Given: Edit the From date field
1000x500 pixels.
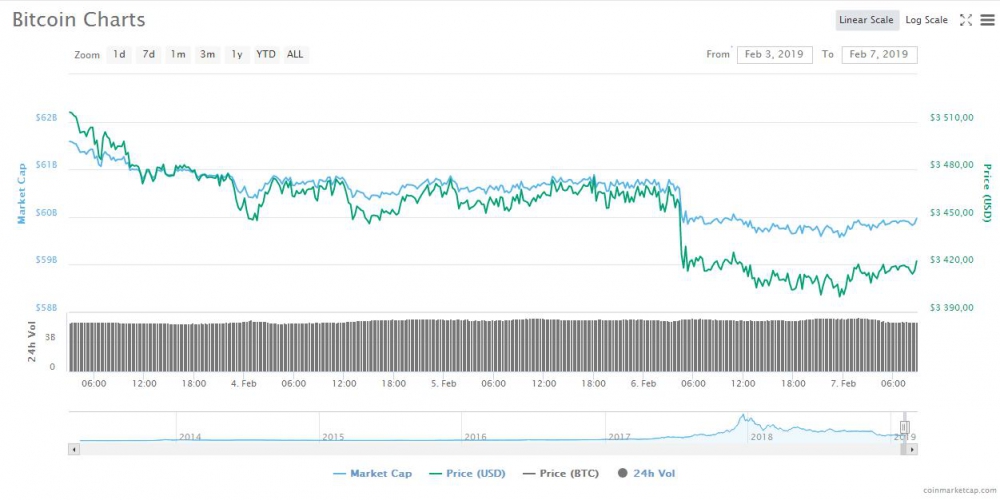Looking at the screenshot, I should pyautogui.click(x=775, y=55).
